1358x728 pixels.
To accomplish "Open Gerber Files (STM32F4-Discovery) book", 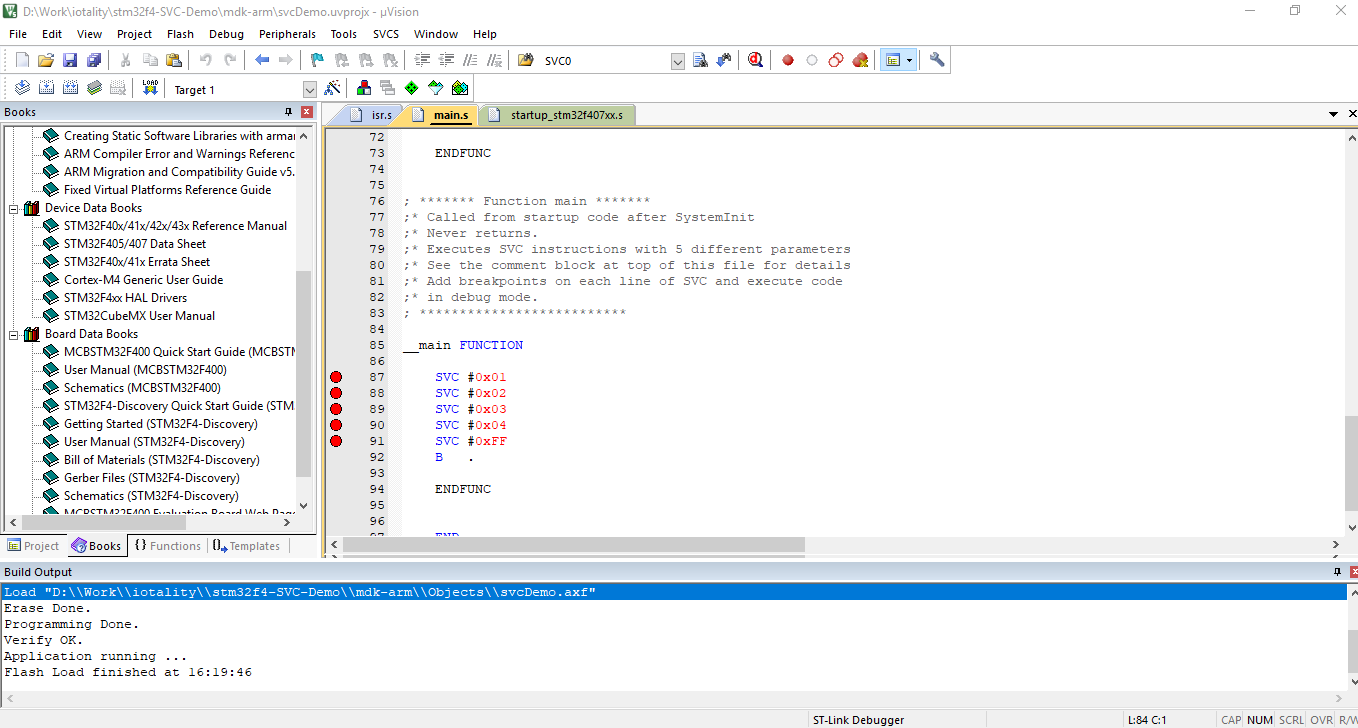I will (x=151, y=478).
